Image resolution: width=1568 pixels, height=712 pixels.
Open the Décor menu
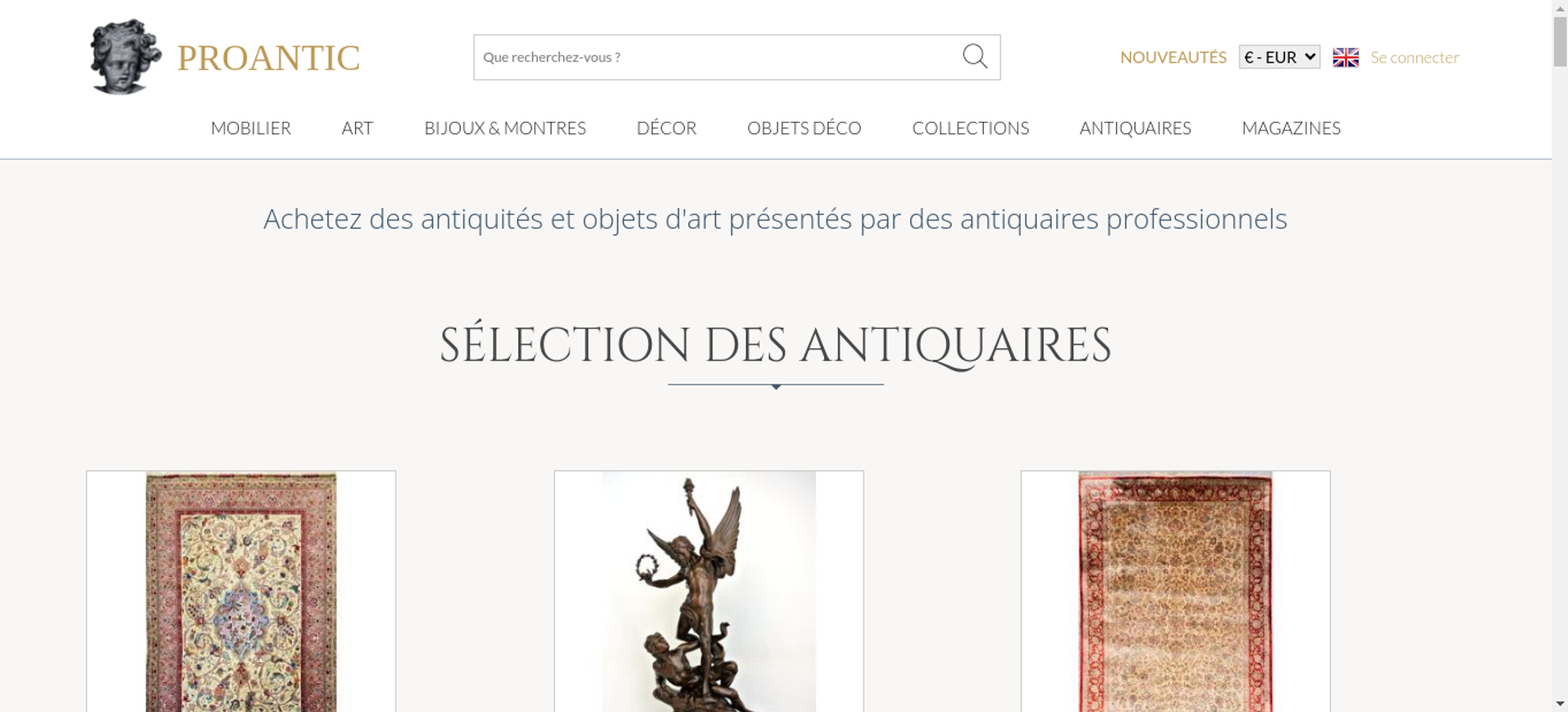[666, 128]
